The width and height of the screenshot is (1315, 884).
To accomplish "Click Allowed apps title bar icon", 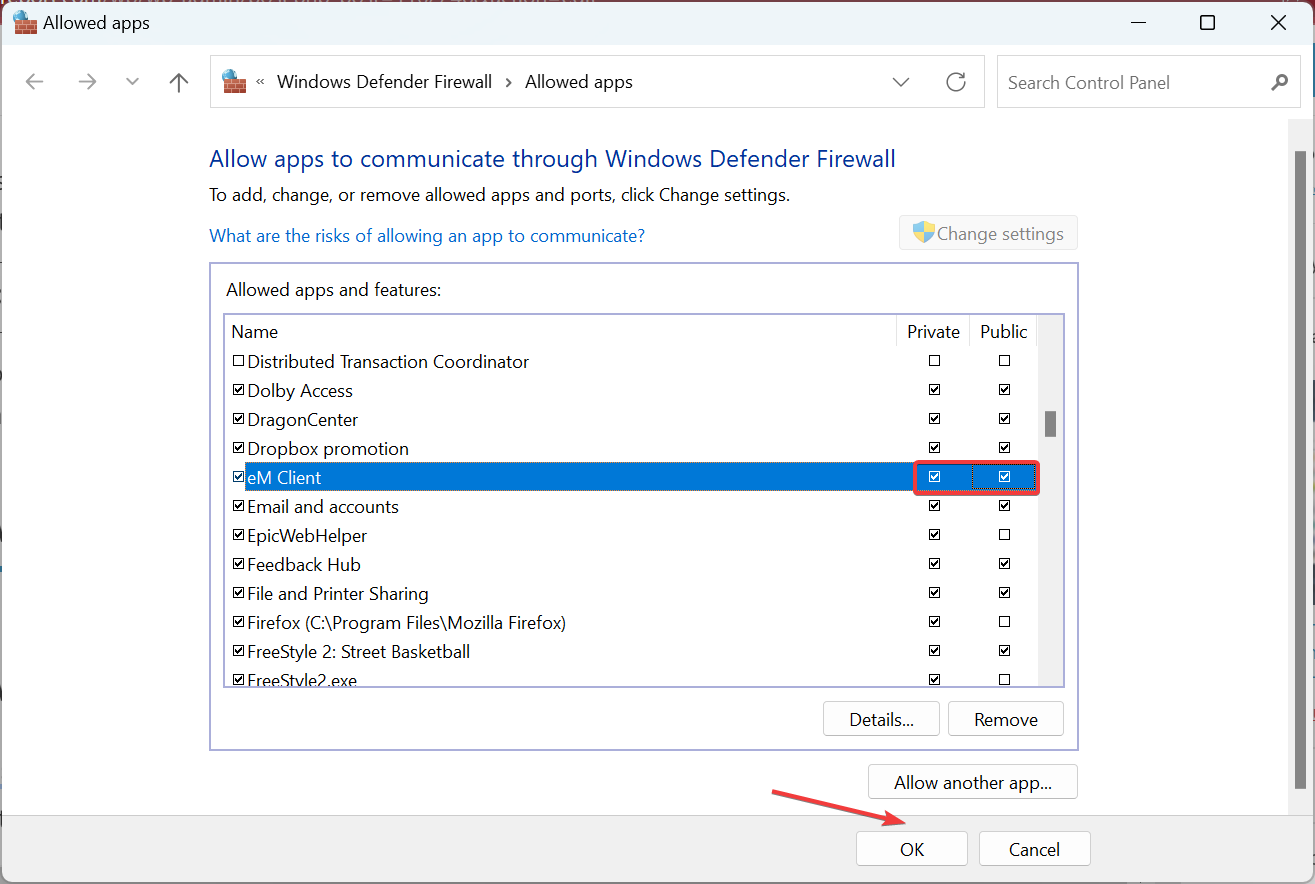I will pyautogui.click(x=25, y=22).
